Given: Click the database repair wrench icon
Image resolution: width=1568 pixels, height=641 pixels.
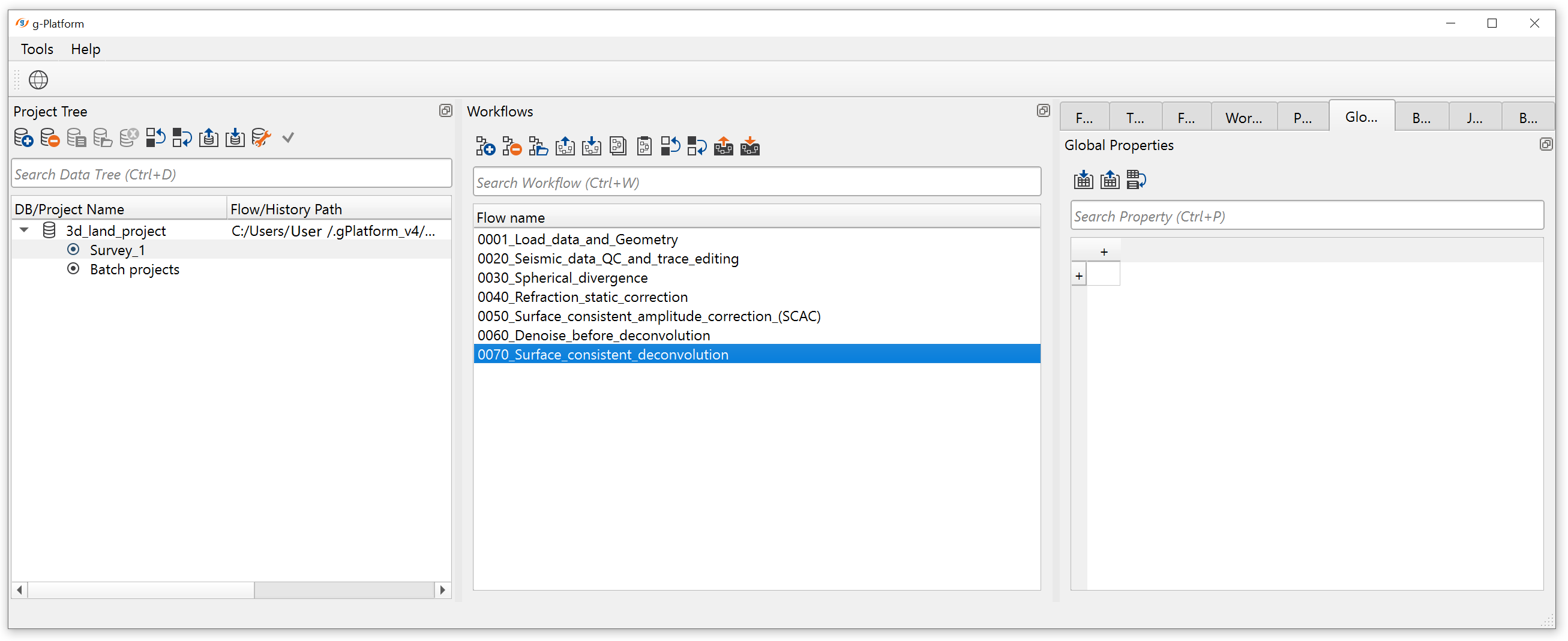Looking at the screenshot, I should coord(261,138).
